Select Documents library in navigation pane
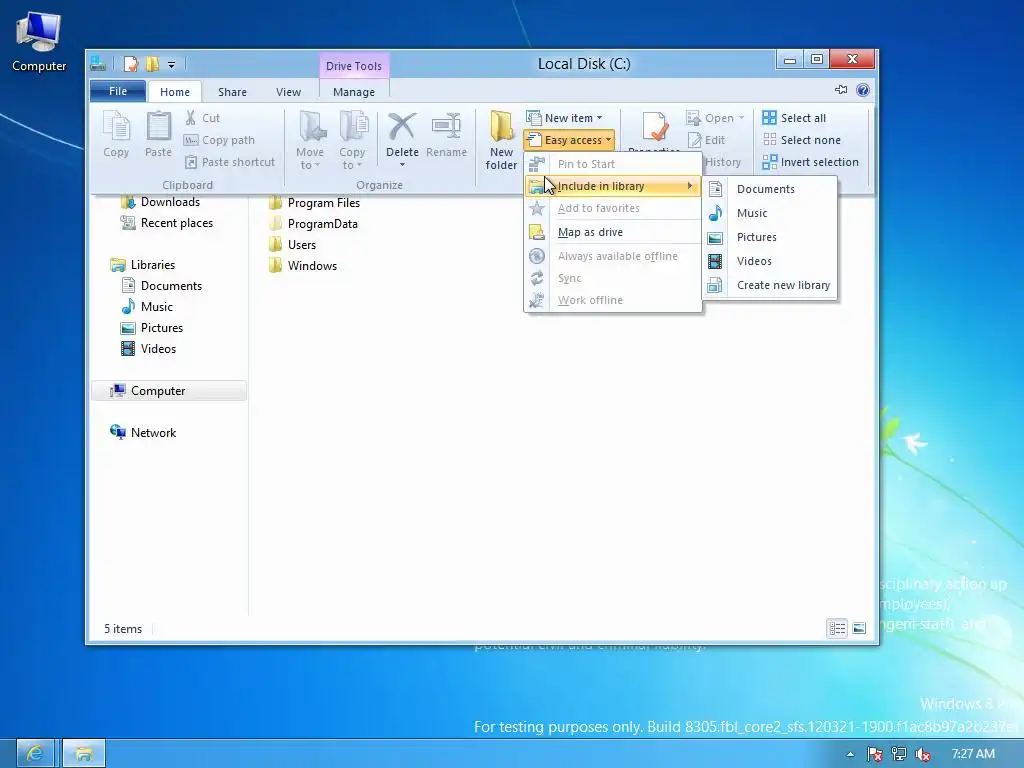 [x=162, y=286]
